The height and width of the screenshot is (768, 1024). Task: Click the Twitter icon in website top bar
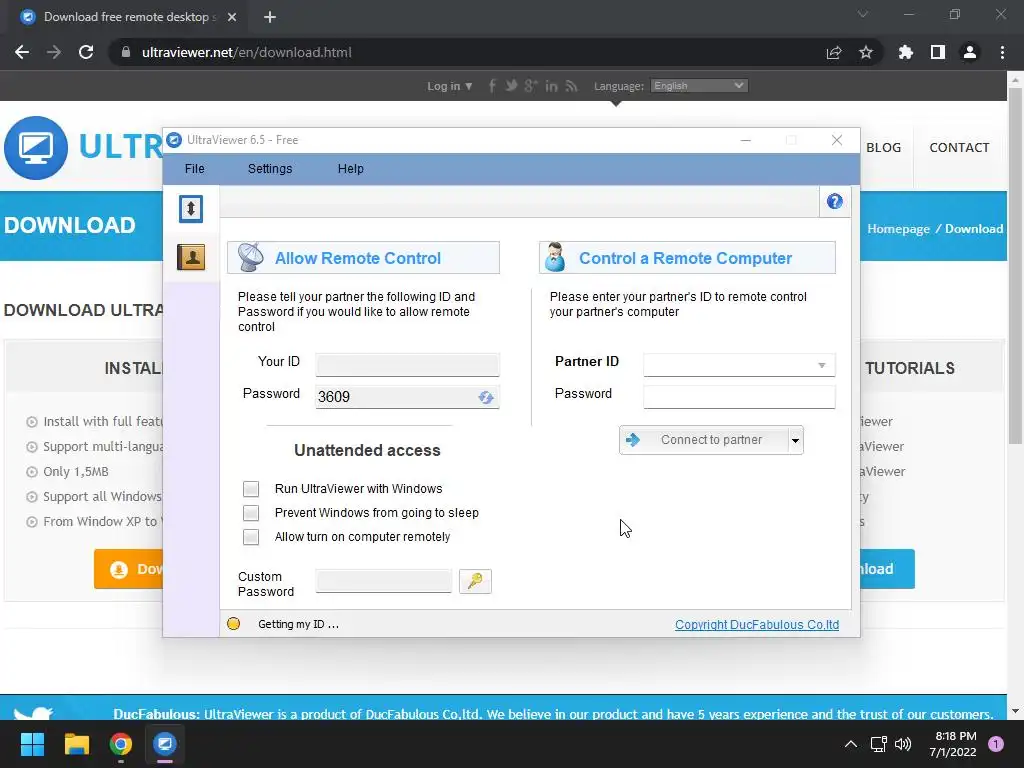tap(511, 86)
